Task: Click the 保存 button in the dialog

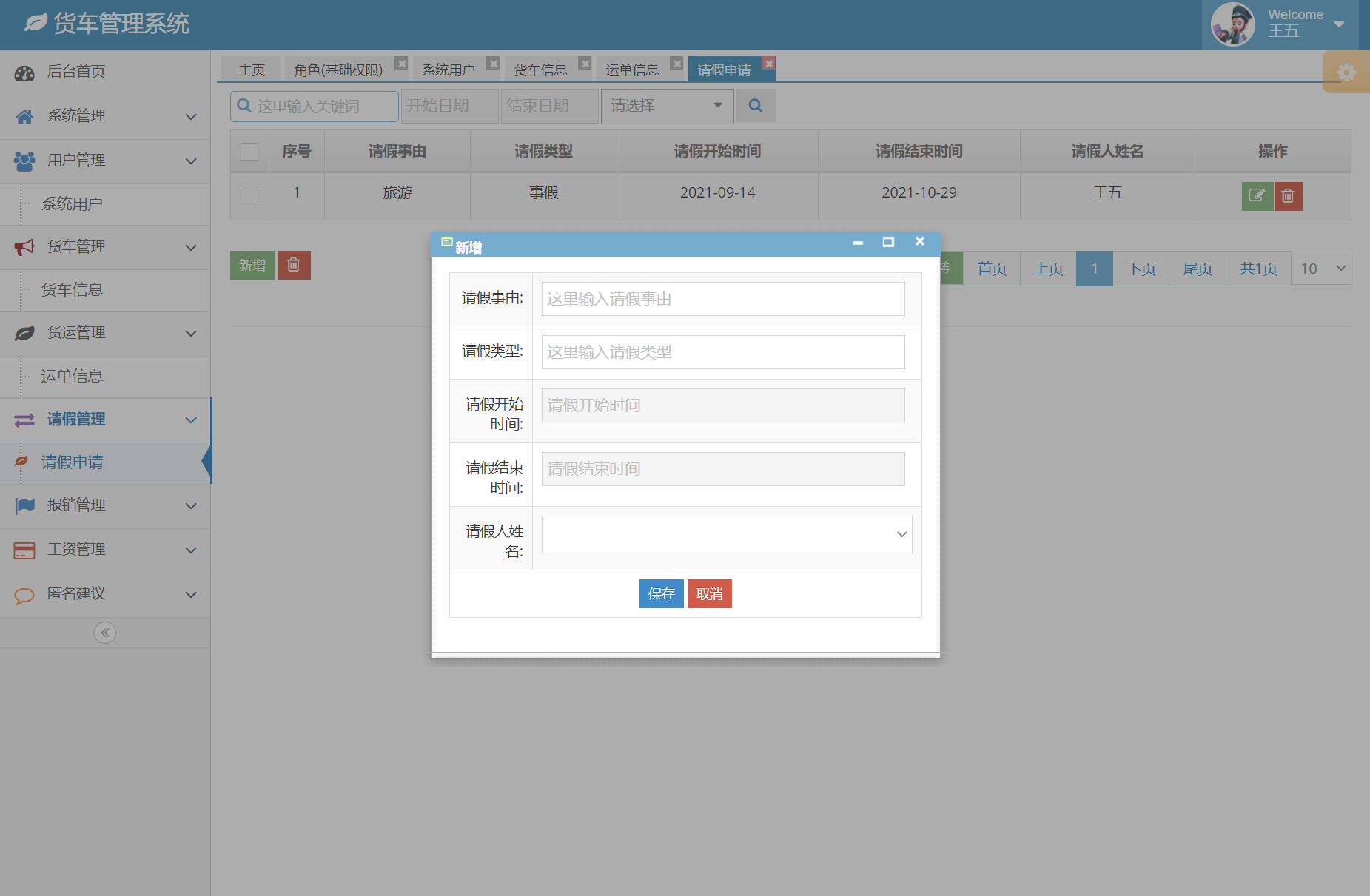Action: pyautogui.click(x=661, y=593)
